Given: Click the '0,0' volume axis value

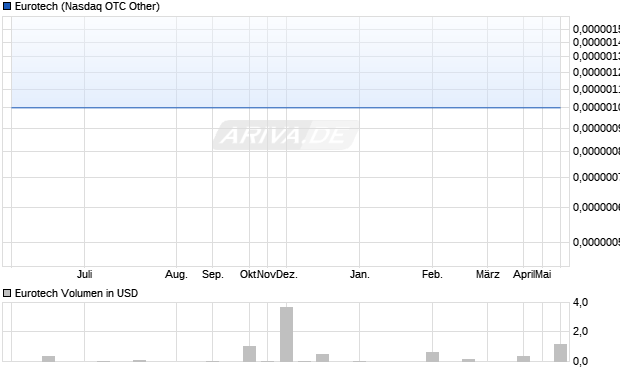Looking at the screenshot, I should (x=580, y=361).
